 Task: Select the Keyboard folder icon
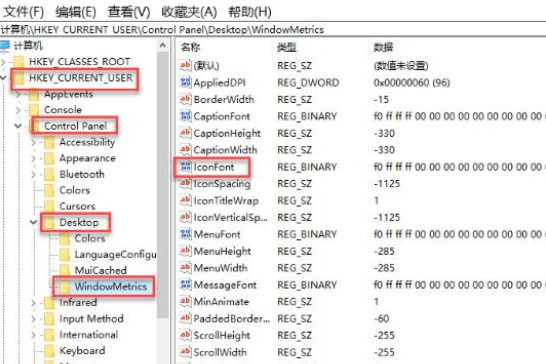(49, 351)
